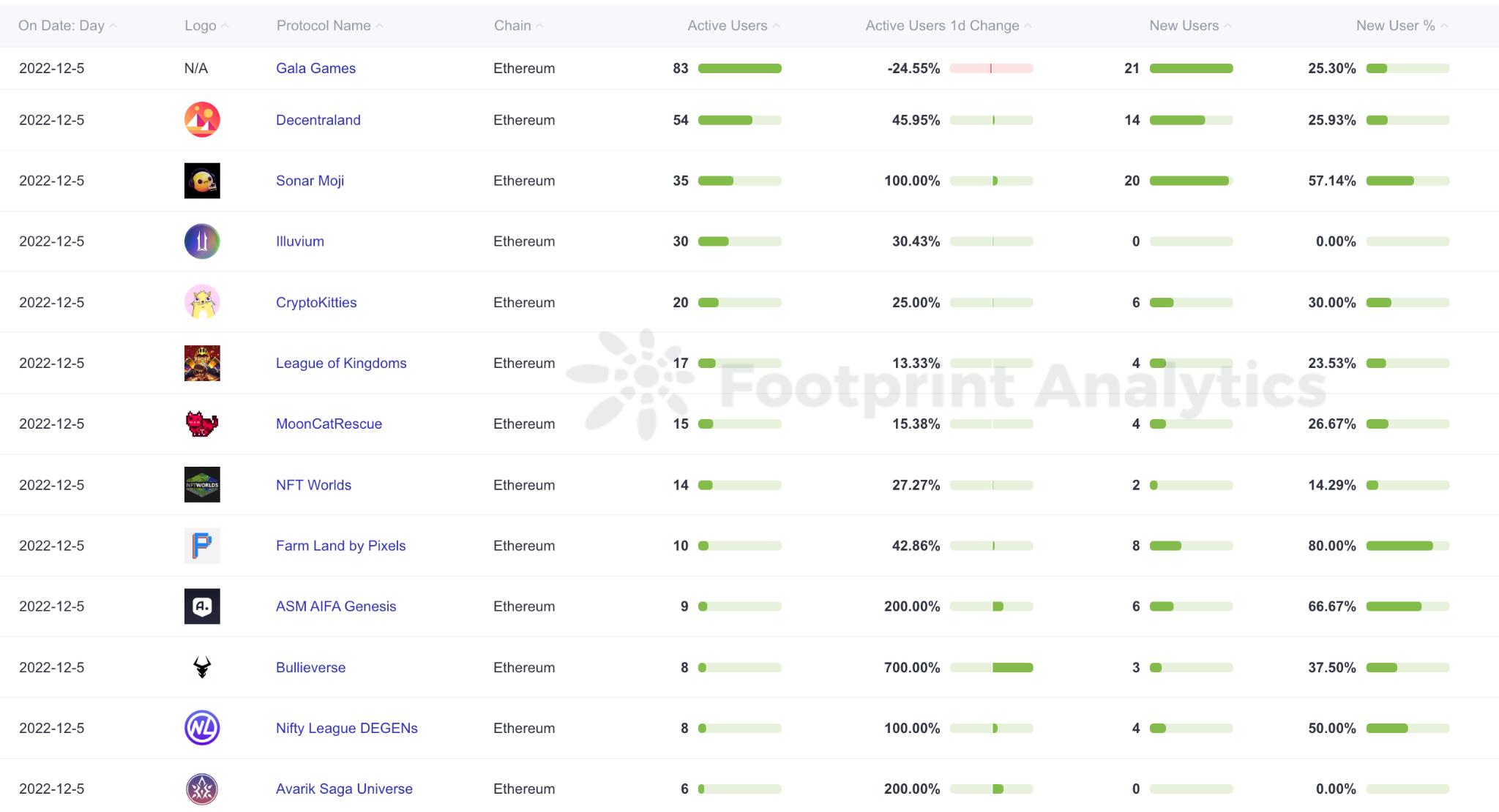Image resolution: width=1499 pixels, height=812 pixels.
Task: Click NFT Worlds 14.29% new user value
Action: [x=1332, y=485]
